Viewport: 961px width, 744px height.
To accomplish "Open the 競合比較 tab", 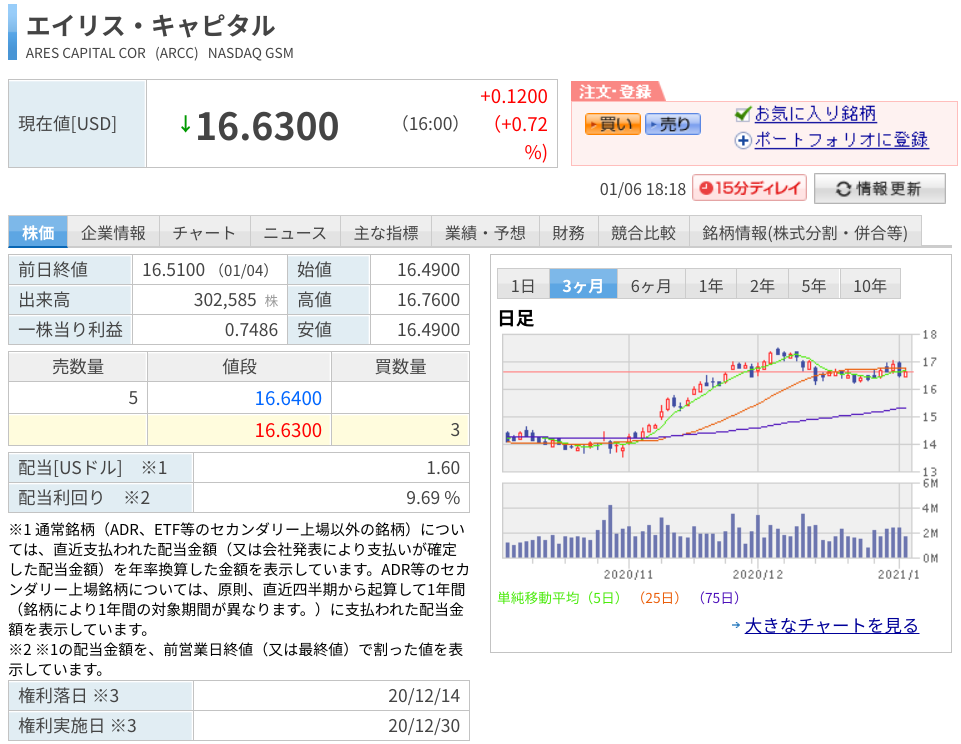I will (x=644, y=232).
